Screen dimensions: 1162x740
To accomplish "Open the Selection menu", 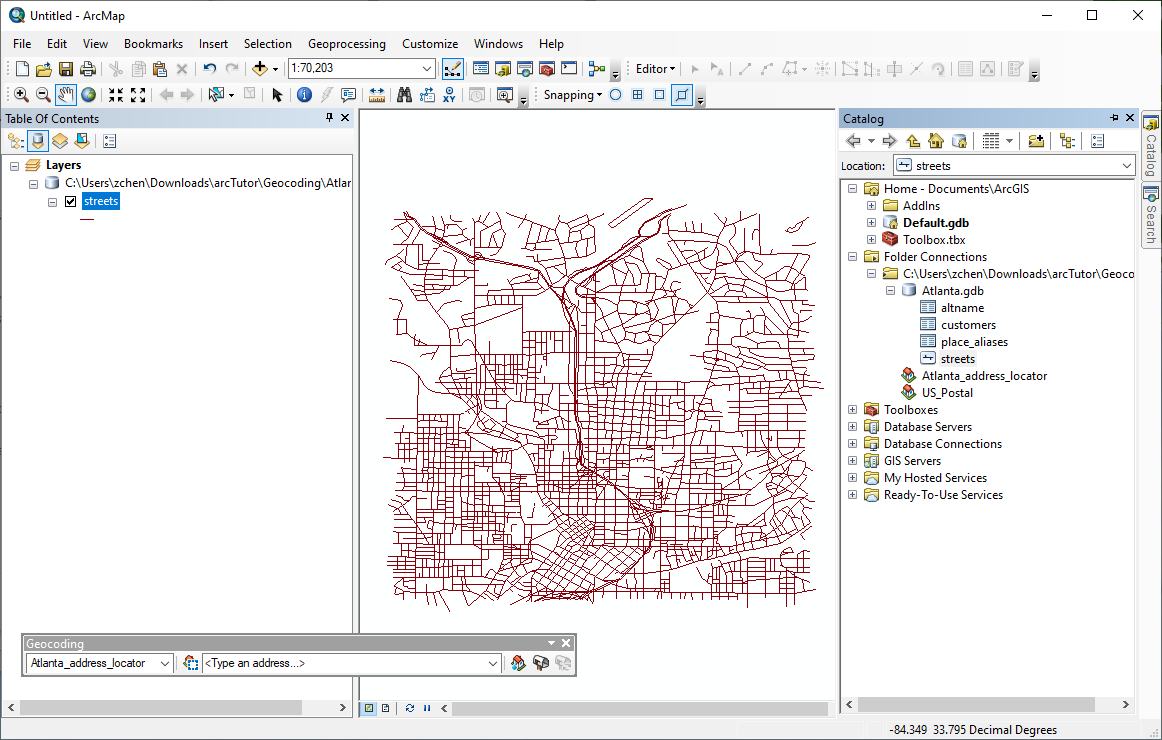I will pos(268,44).
